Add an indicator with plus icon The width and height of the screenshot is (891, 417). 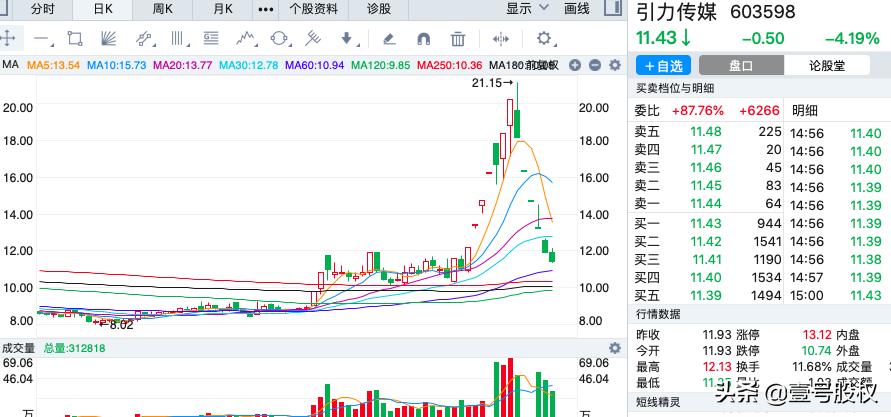[575, 65]
